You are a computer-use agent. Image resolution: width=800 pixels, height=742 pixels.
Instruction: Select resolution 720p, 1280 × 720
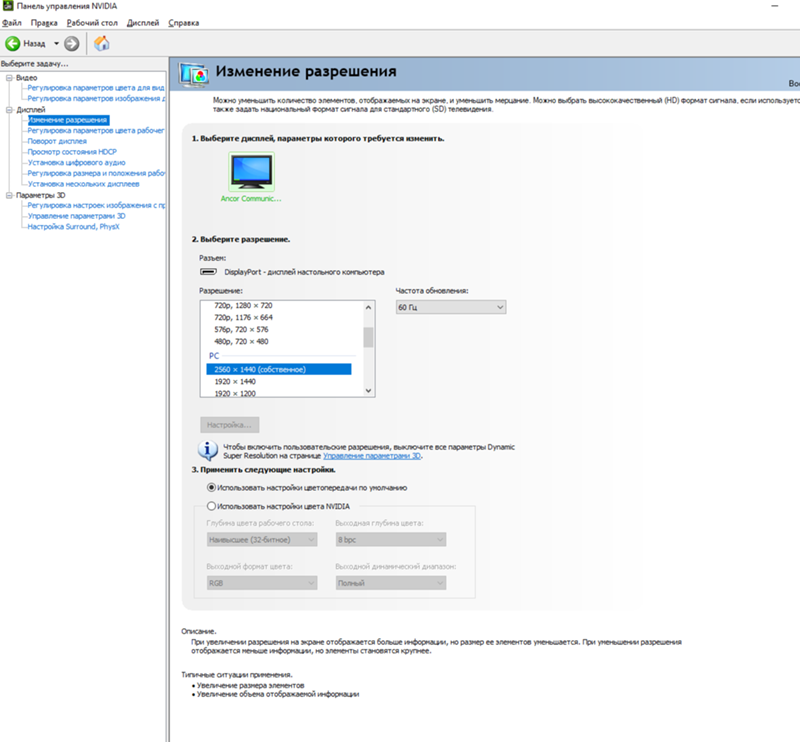tap(243, 306)
